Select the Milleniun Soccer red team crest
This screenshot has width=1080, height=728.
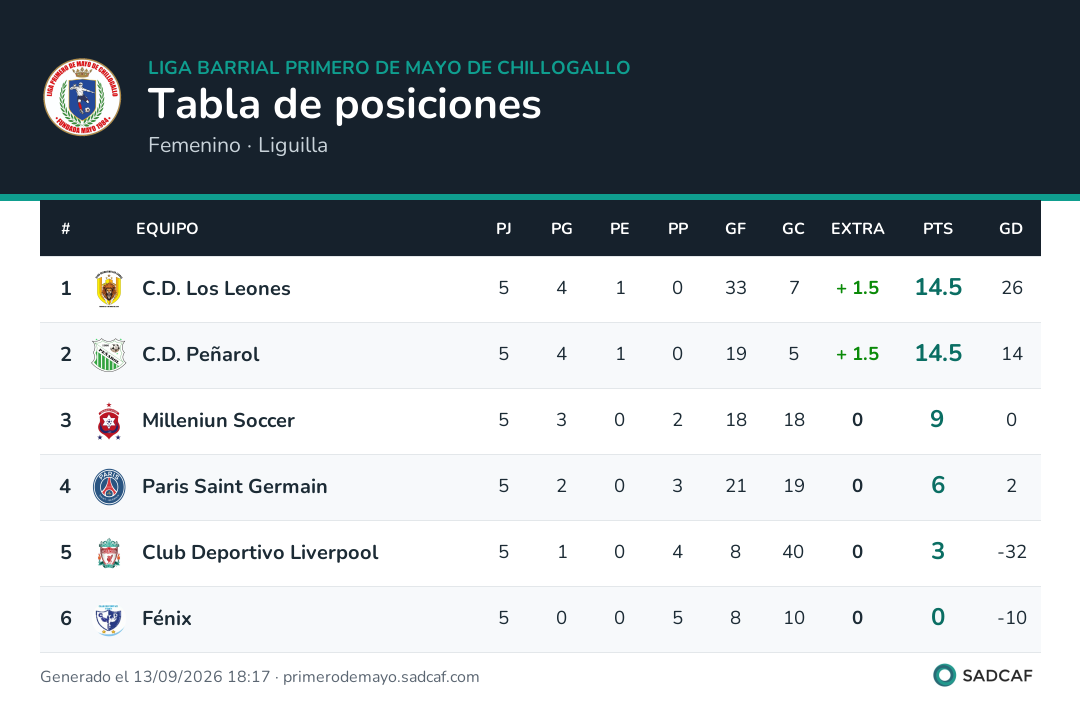click(109, 421)
